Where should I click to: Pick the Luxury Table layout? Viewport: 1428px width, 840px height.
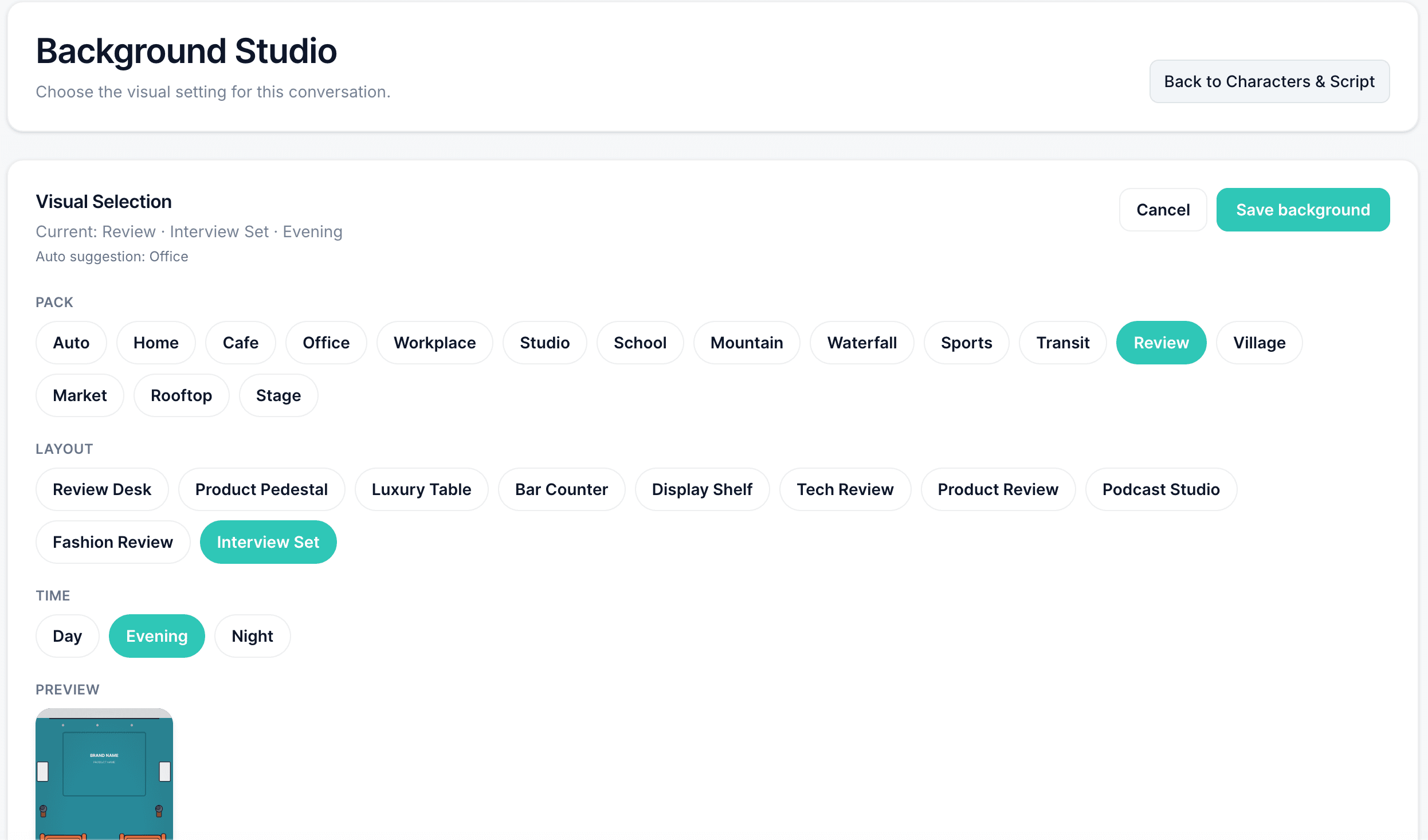421,489
